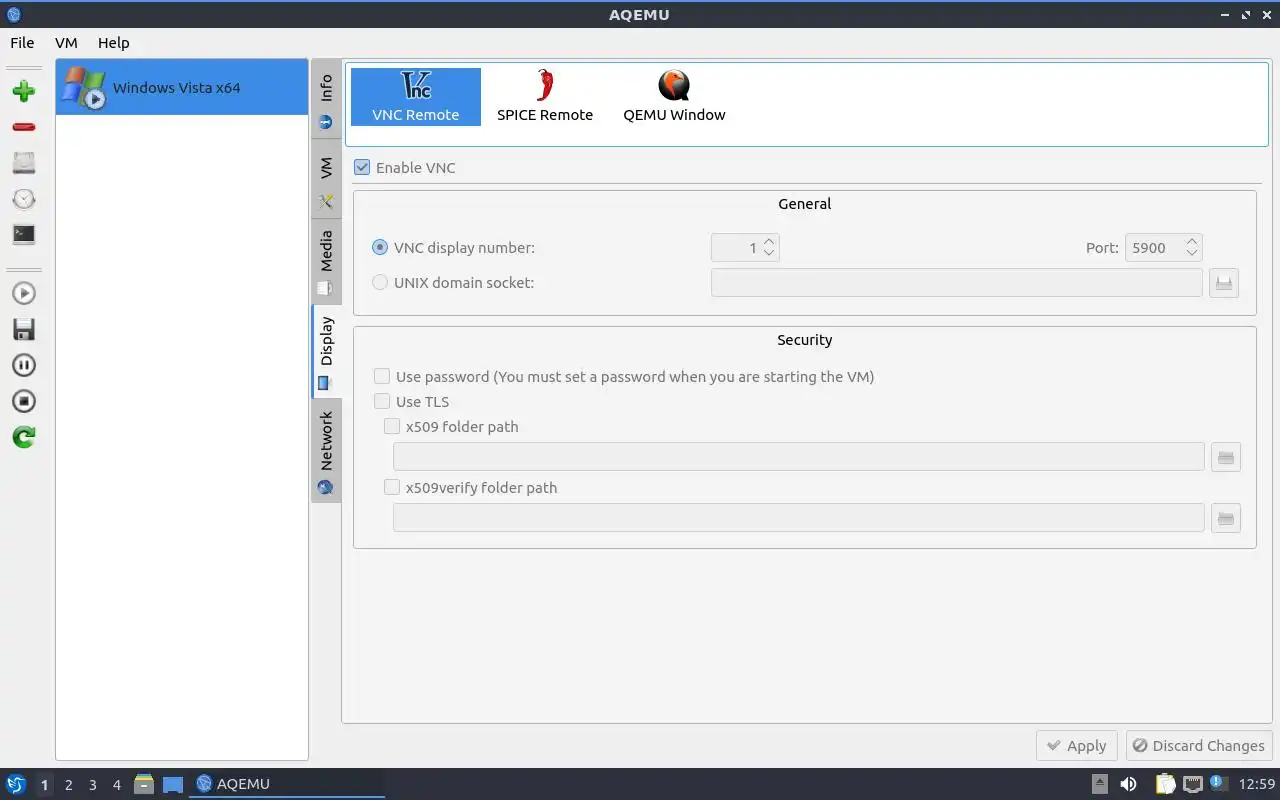Enable the Use TLS checkbox
The width and height of the screenshot is (1280, 800).
tap(382, 402)
